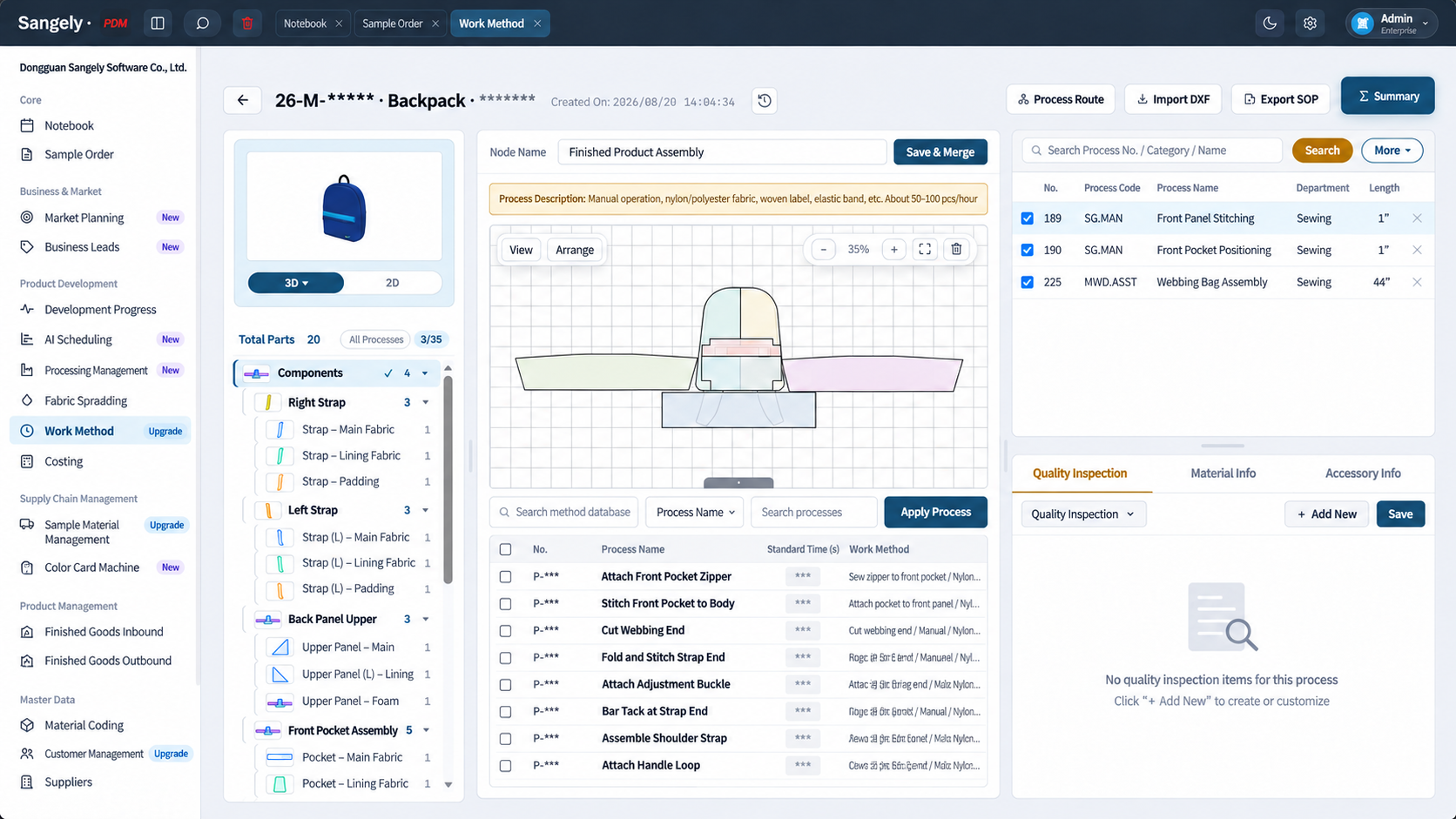This screenshot has width=1456, height=819.
Task: Click the backpack 3D preview thumbnail
Action: click(x=344, y=206)
